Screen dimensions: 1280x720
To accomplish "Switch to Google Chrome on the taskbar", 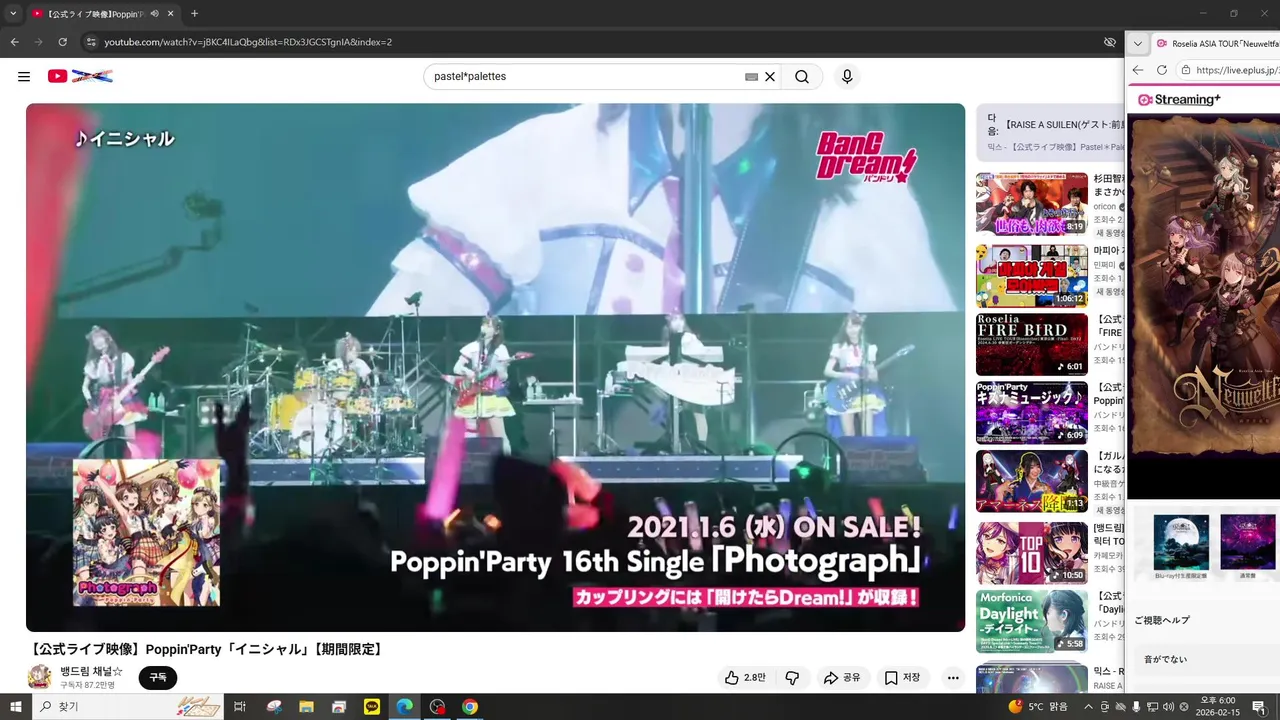I will click(469, 706).
